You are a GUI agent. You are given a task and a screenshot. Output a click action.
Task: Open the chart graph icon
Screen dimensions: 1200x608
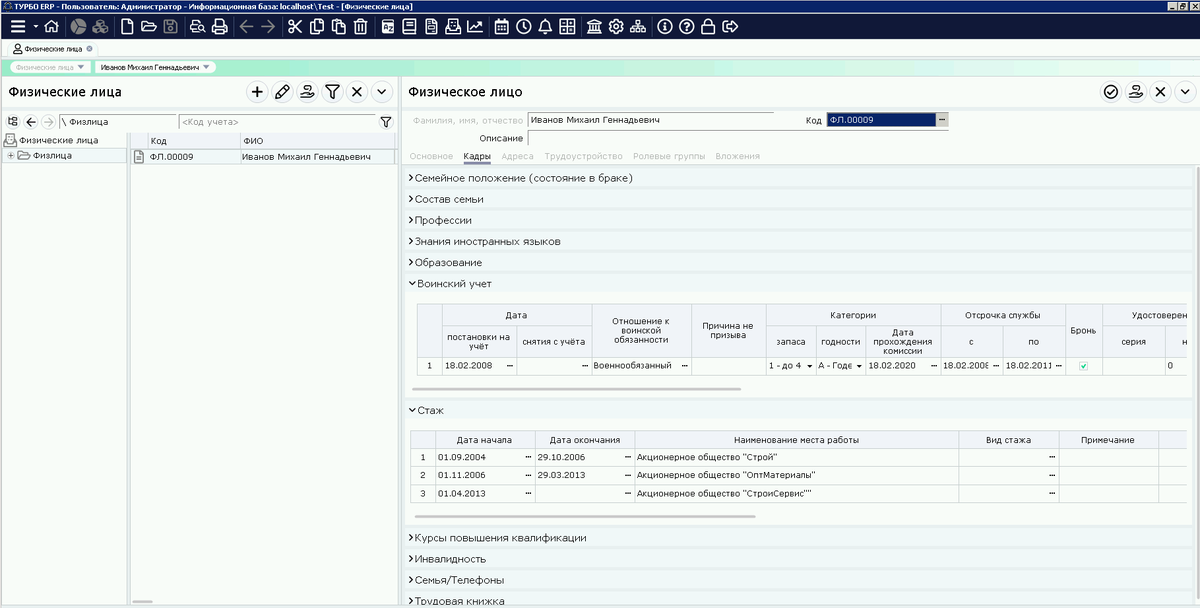click(x=475, y=26)
